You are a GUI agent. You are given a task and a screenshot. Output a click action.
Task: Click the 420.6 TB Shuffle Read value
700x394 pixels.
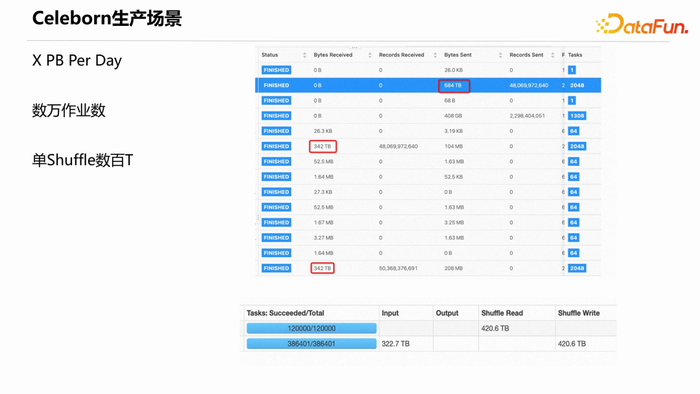point(495,328)
